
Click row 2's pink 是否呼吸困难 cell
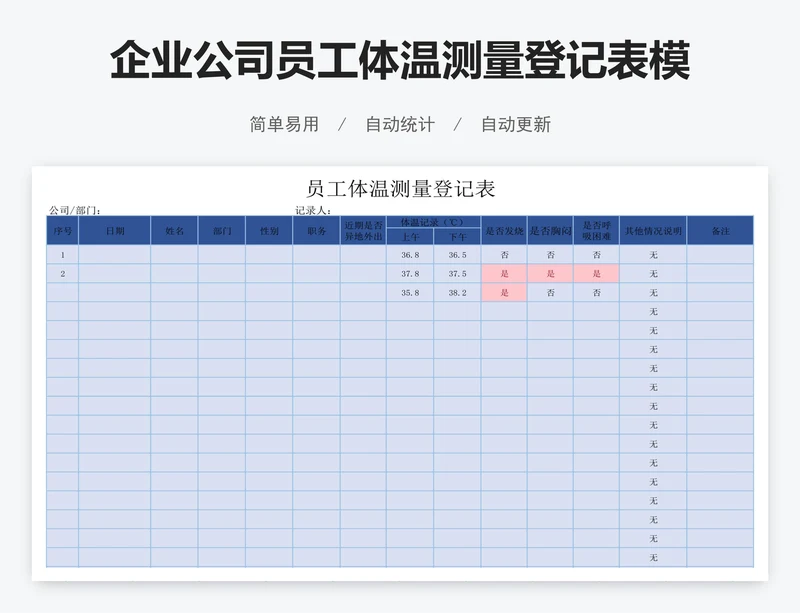click(596, 274)
